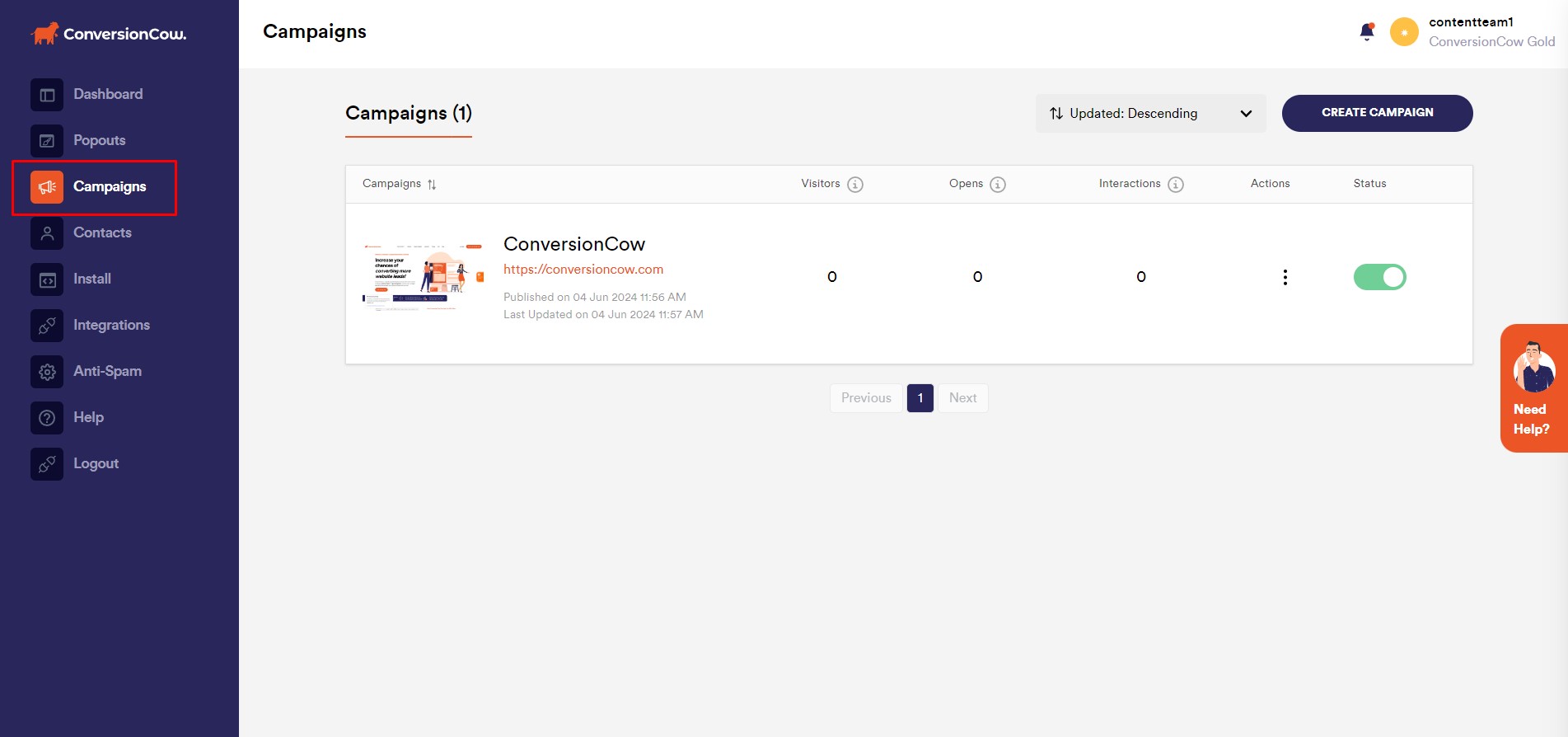The width and height of the screenshot is (1568, 737).
Task: Select page 1 in pagination
Action: pyautogui.click(x=920, y=398)
